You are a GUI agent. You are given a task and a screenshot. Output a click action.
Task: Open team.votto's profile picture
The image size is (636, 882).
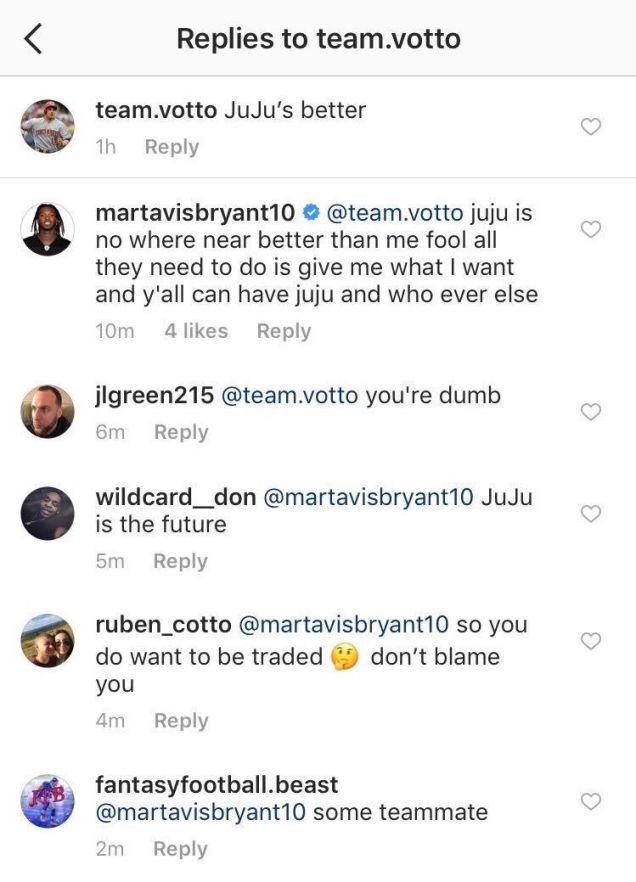coord(48,126)
